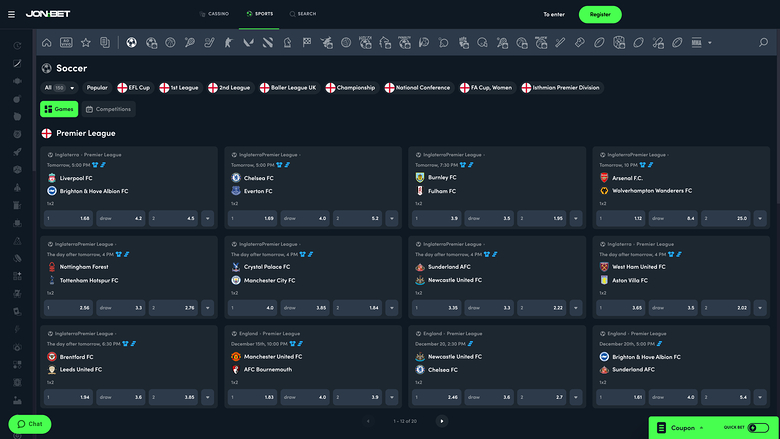Filter by Championship league chip

pyautogui.click(x=350, y=88)
